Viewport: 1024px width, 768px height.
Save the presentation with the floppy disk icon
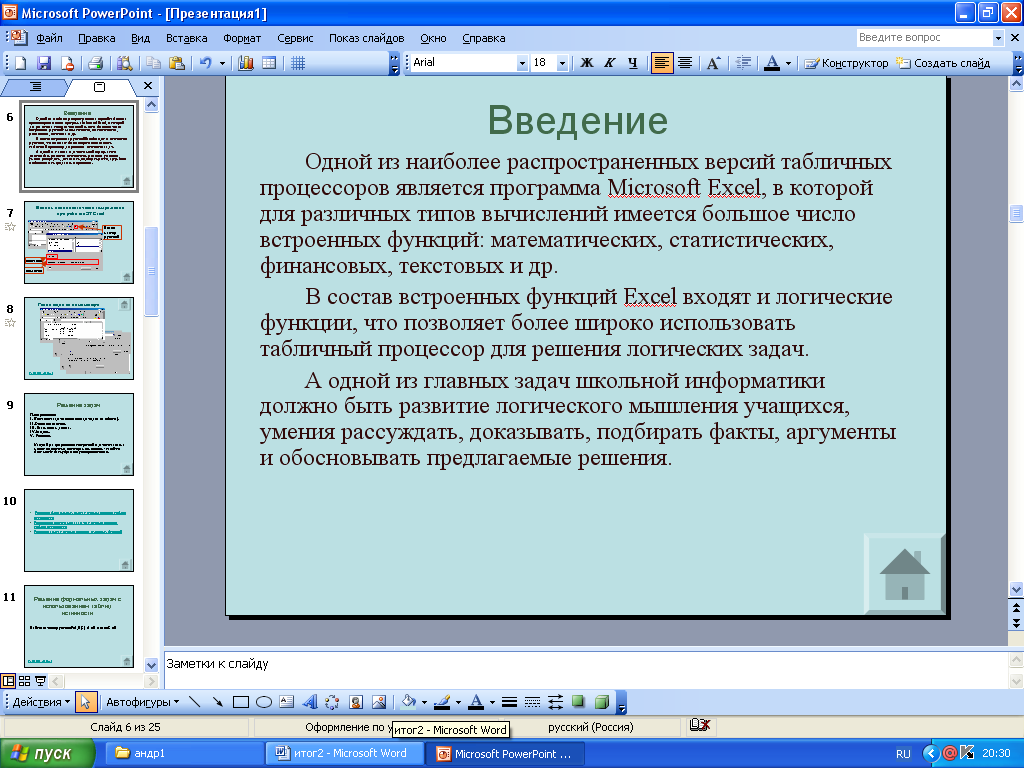point(44,63)
